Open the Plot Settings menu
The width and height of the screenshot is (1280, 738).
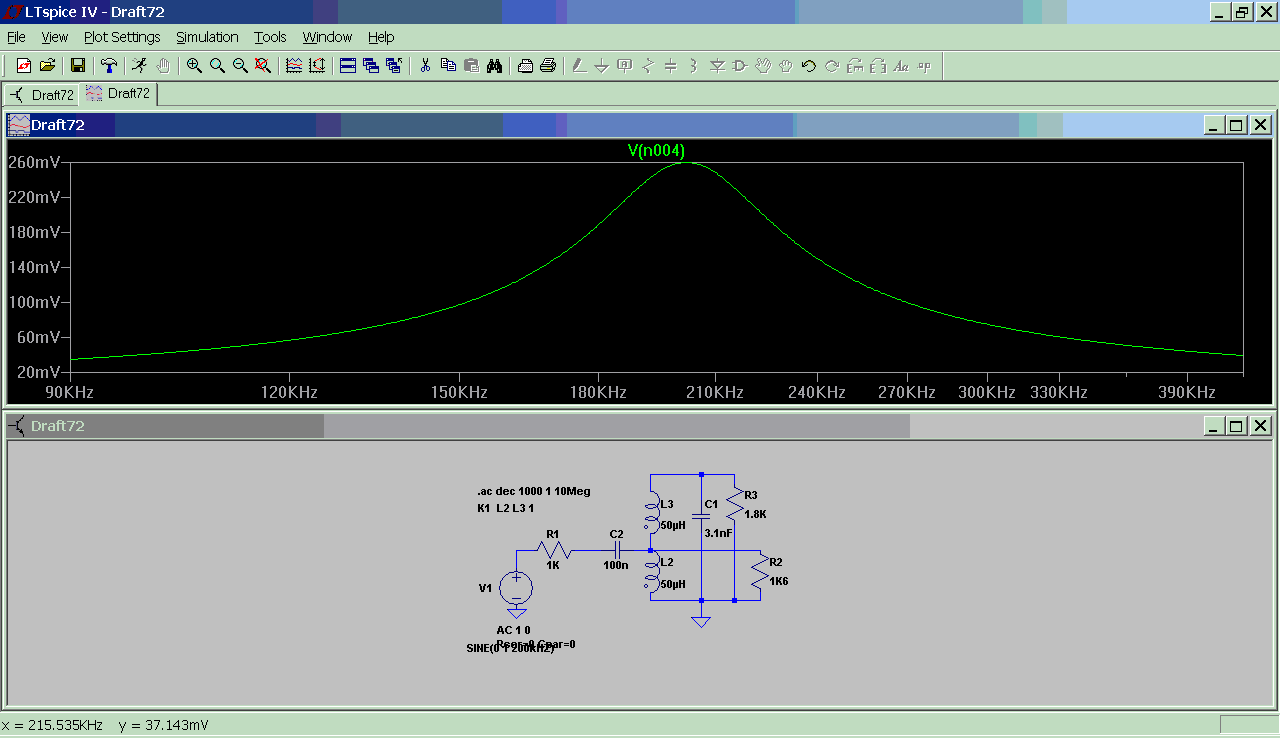click(x=121, y=37)
